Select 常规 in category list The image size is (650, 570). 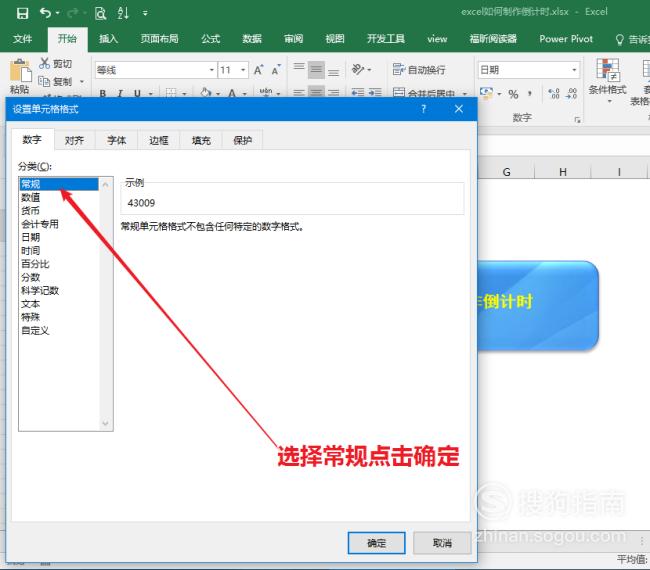59,184
